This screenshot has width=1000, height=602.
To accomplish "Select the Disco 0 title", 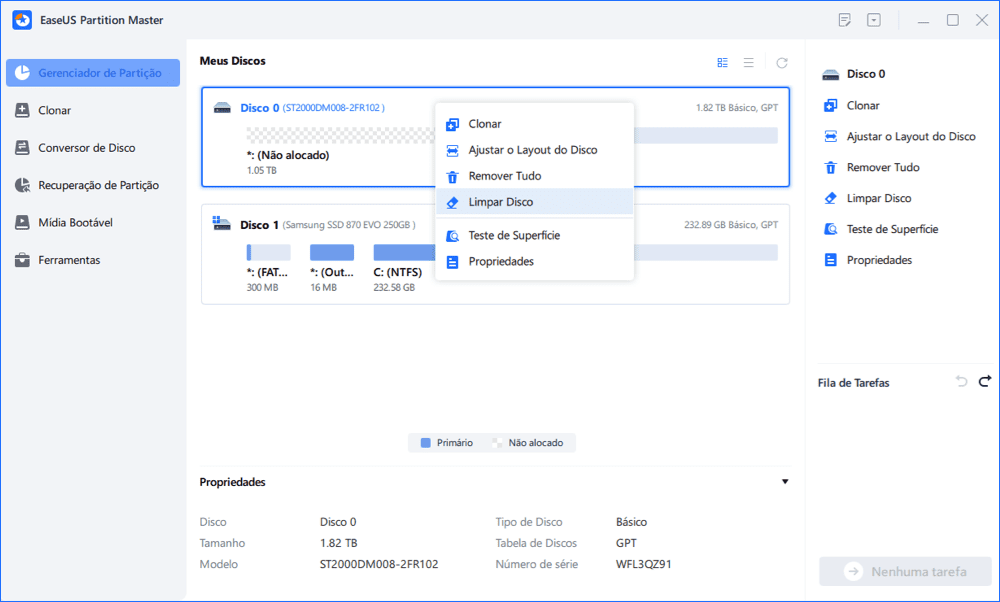I will click(x=259, y=108).
